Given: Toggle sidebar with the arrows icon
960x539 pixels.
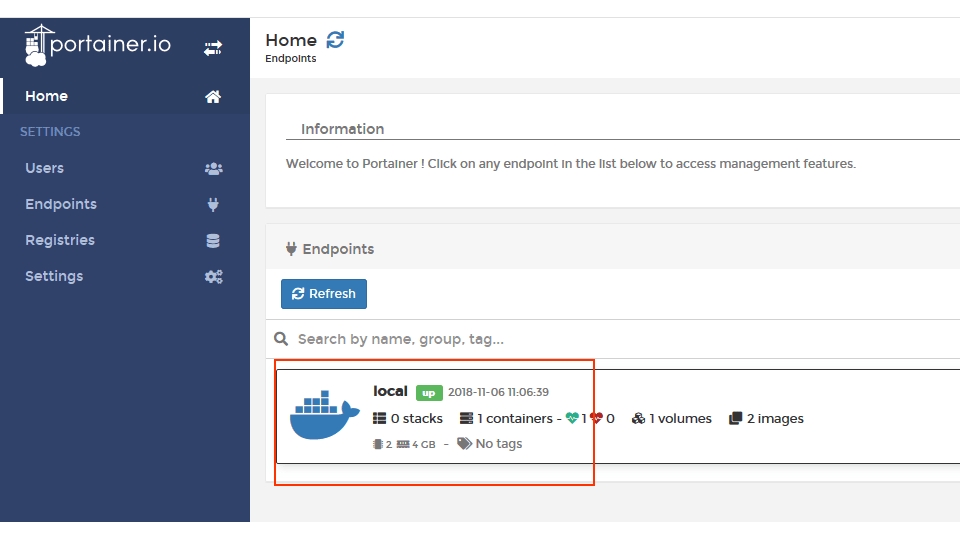Looking at the screenshot, I should point(213,47).
